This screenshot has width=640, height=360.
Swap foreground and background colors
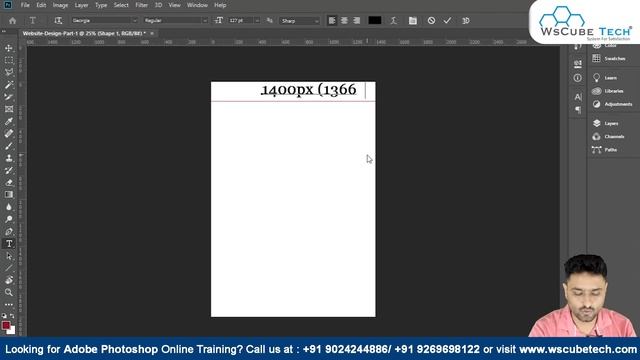(12, 316)
